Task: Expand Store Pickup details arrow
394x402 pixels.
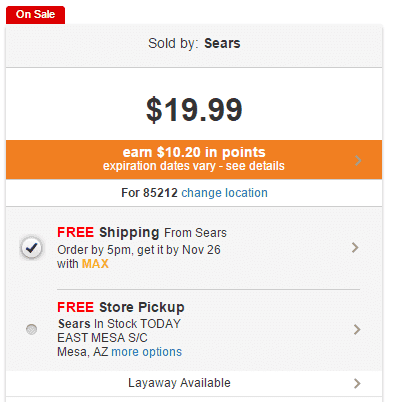Action: click(357, 329)
